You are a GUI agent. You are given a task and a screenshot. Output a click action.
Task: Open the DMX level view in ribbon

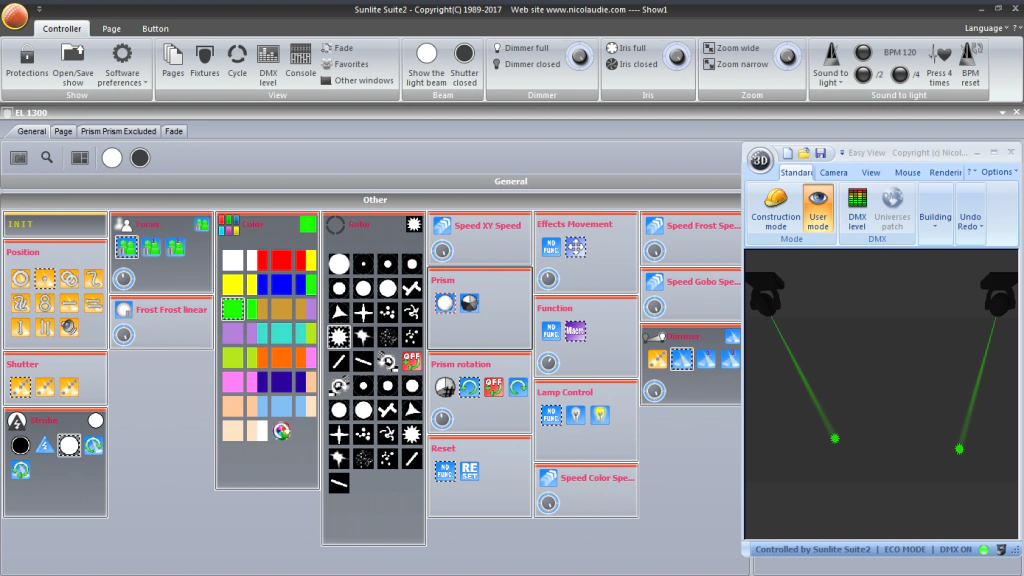click(268, 65)
